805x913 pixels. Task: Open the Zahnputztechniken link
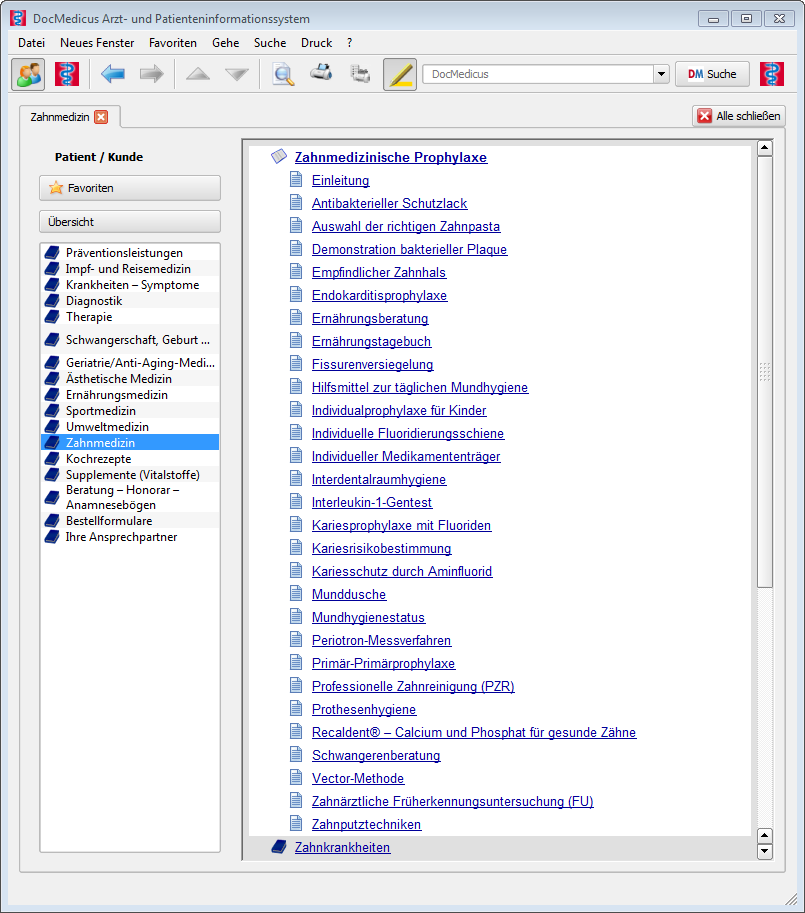pyautogui.click(x=367, y=824)
